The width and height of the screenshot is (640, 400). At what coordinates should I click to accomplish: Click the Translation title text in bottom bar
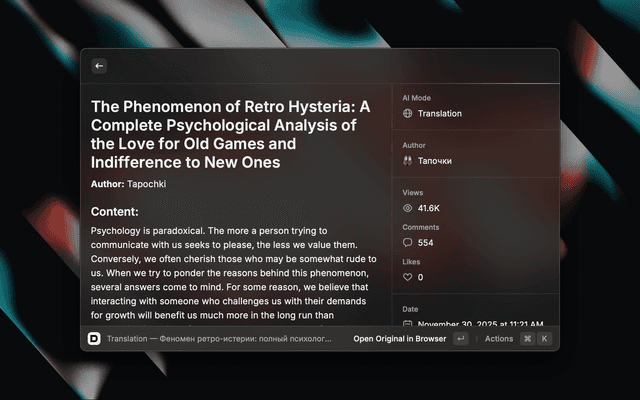[218, 339]
